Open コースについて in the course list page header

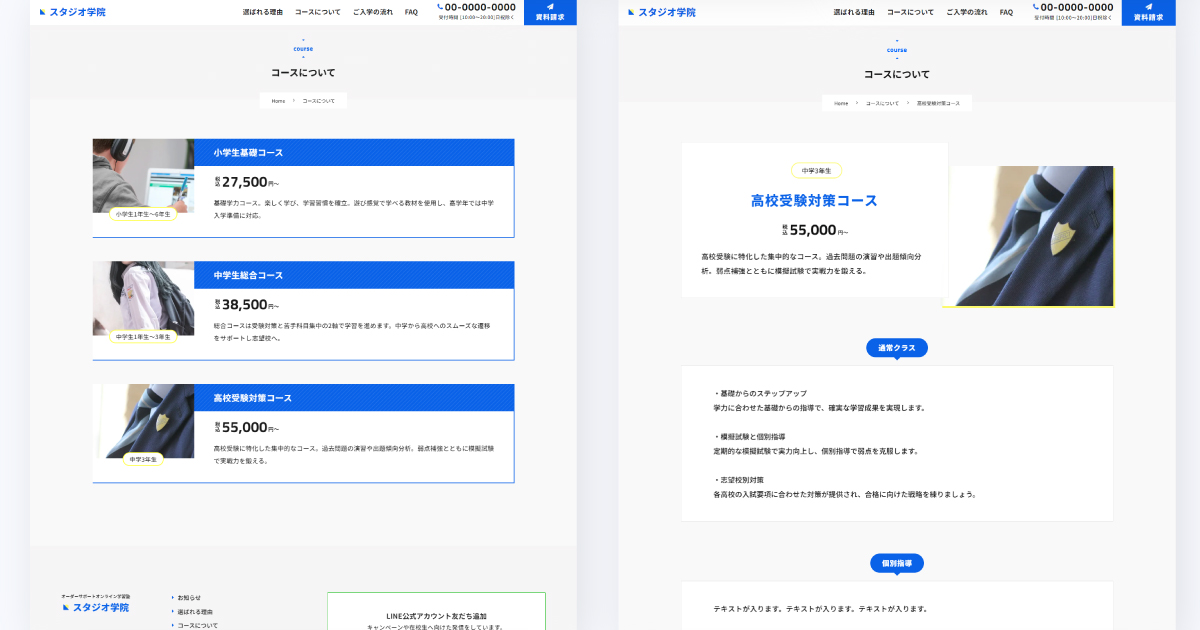(318, 12)
